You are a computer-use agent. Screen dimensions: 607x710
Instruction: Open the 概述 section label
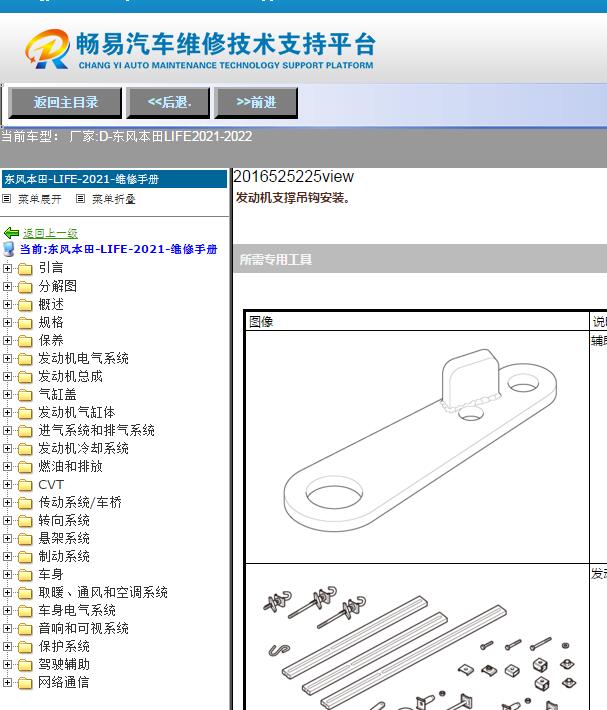[x=51, y=304]
